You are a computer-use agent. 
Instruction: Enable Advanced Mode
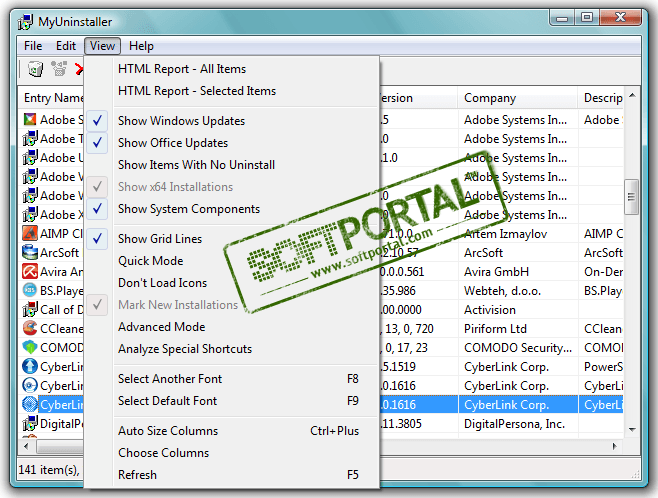231,327
